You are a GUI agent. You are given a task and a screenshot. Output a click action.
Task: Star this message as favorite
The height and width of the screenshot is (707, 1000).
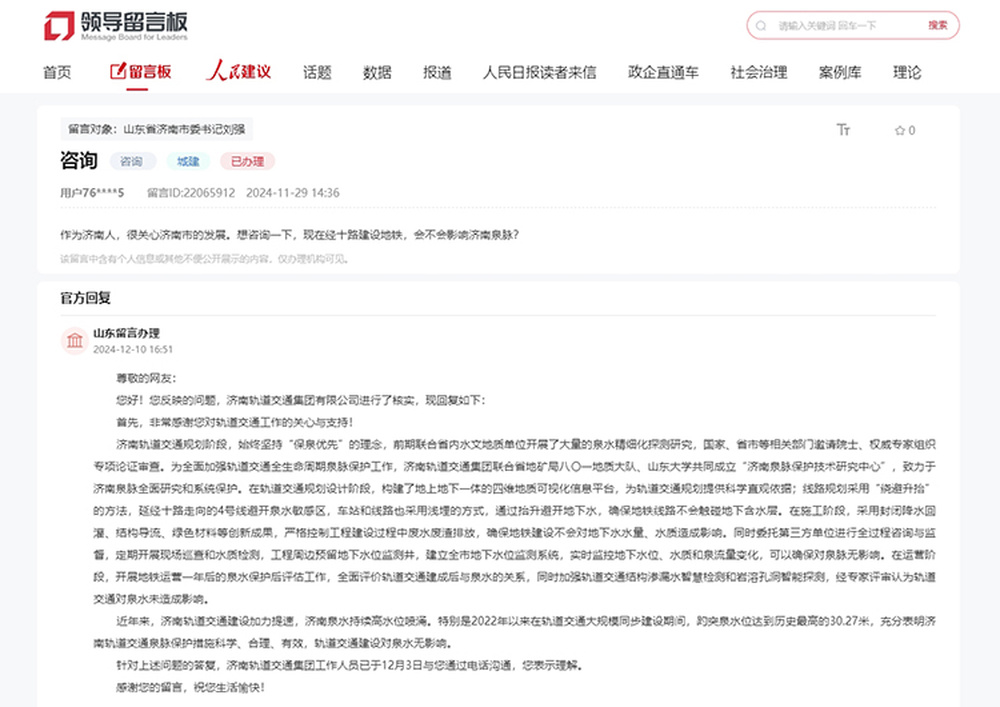coord(904,130)
